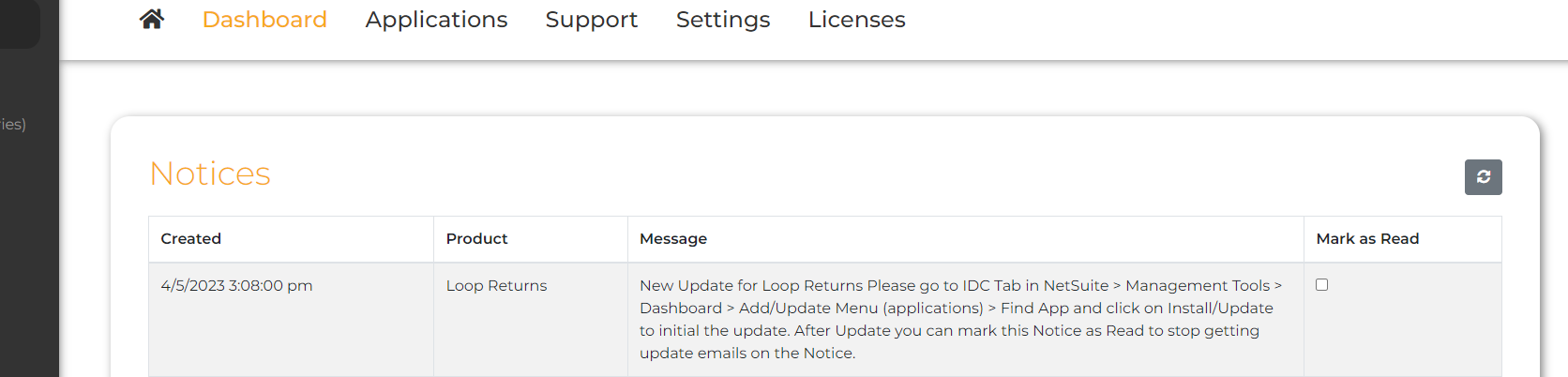Click the New Update notice message text

click(x=957, y=319)
